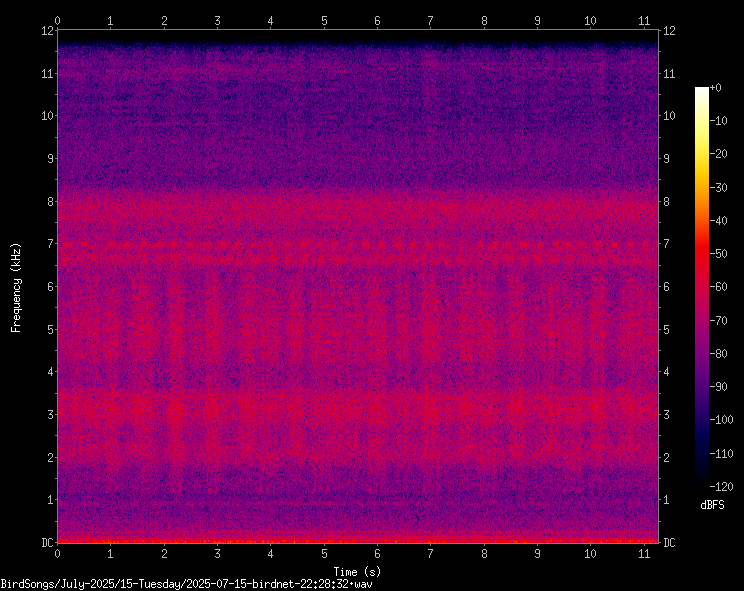Click the '5' tick on the left frequency axis
Screen dimensions: 744x591
50,329
